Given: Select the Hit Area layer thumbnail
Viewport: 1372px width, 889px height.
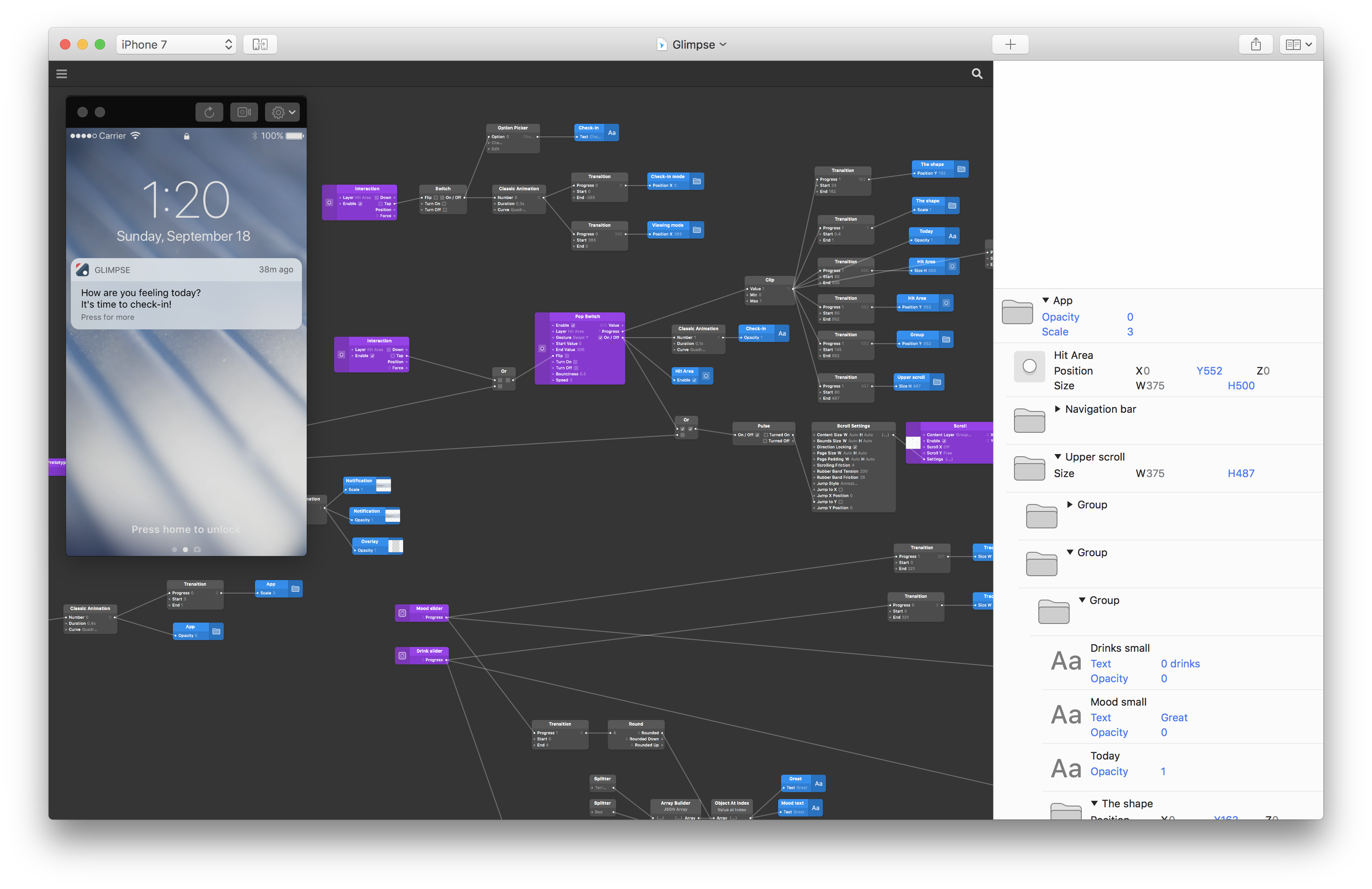Looking at the screenshot, I should point(1030,366).
